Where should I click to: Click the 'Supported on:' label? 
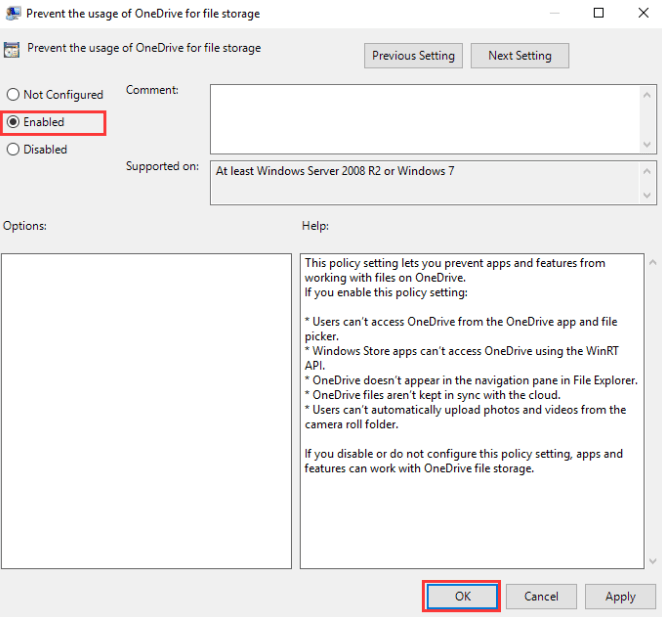(163, 166)
